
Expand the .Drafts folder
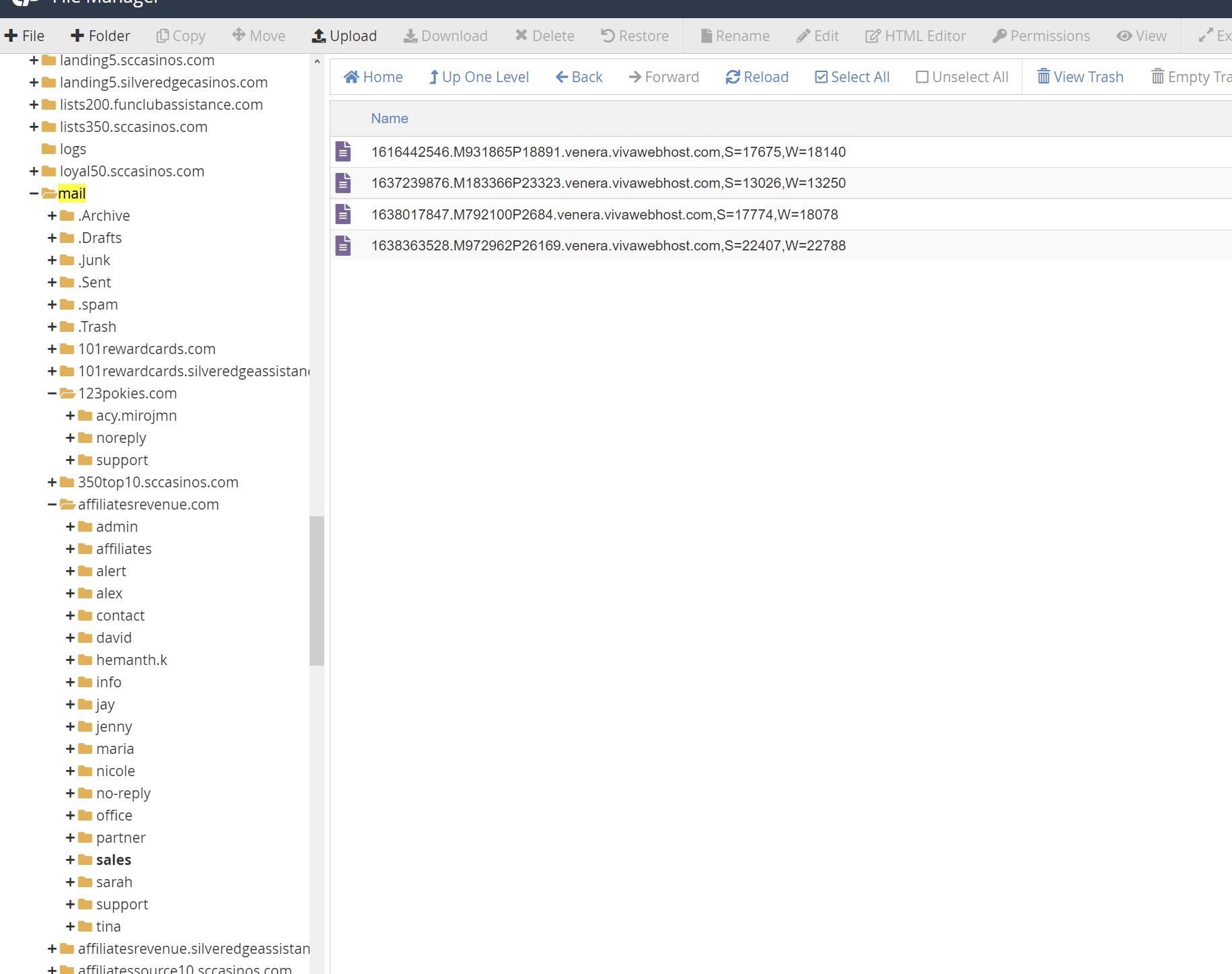point(52,238)
